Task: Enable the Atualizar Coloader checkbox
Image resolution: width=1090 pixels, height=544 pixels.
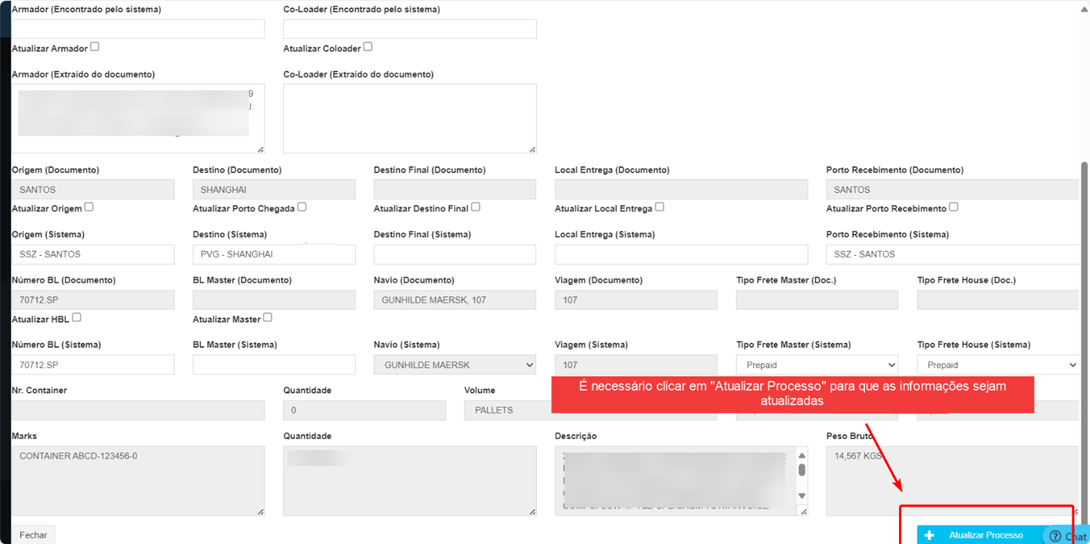Action: [x=368, y=47]
